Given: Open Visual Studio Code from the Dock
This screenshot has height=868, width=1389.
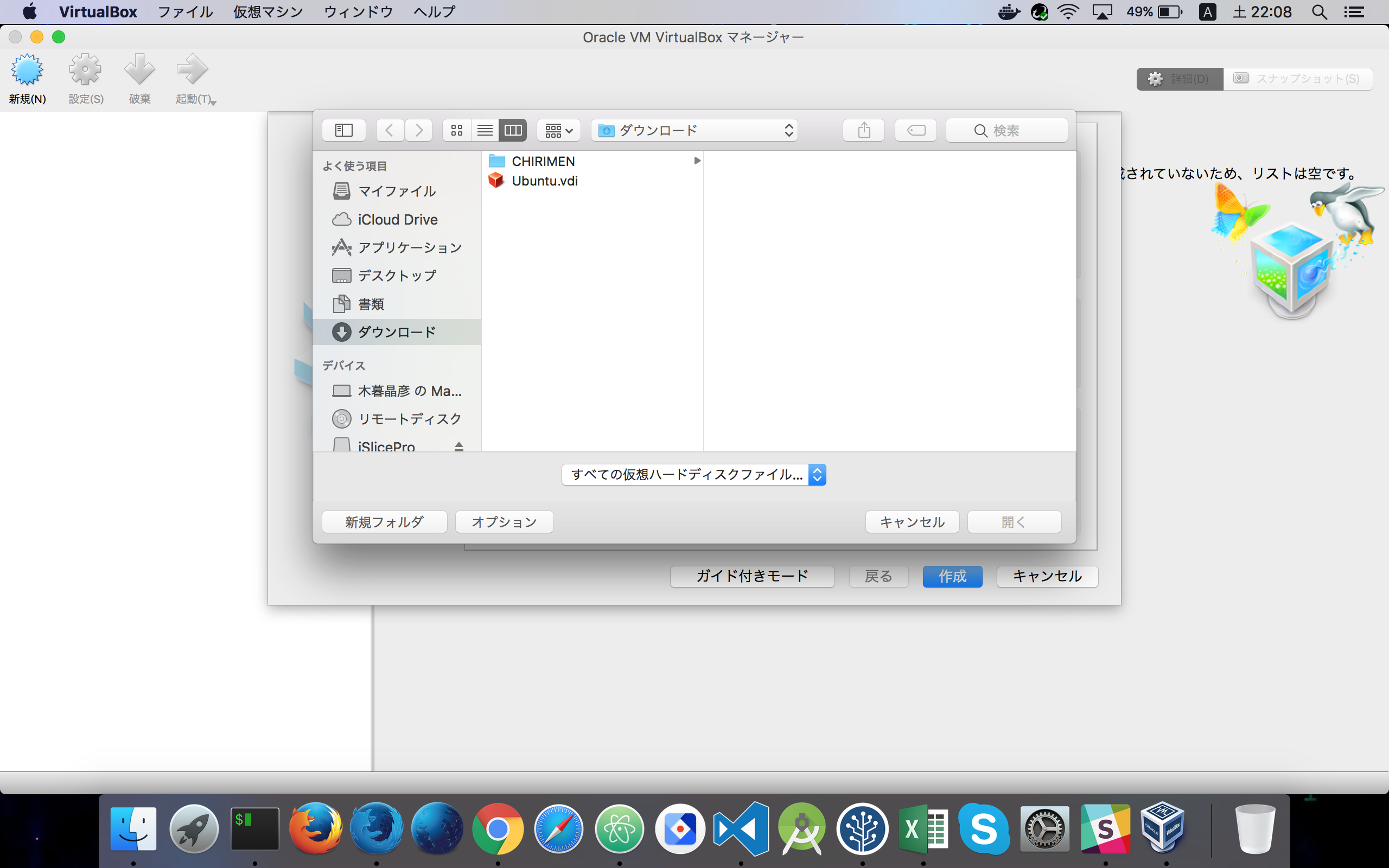Looking at the screenshot, I should coord(741,829).
